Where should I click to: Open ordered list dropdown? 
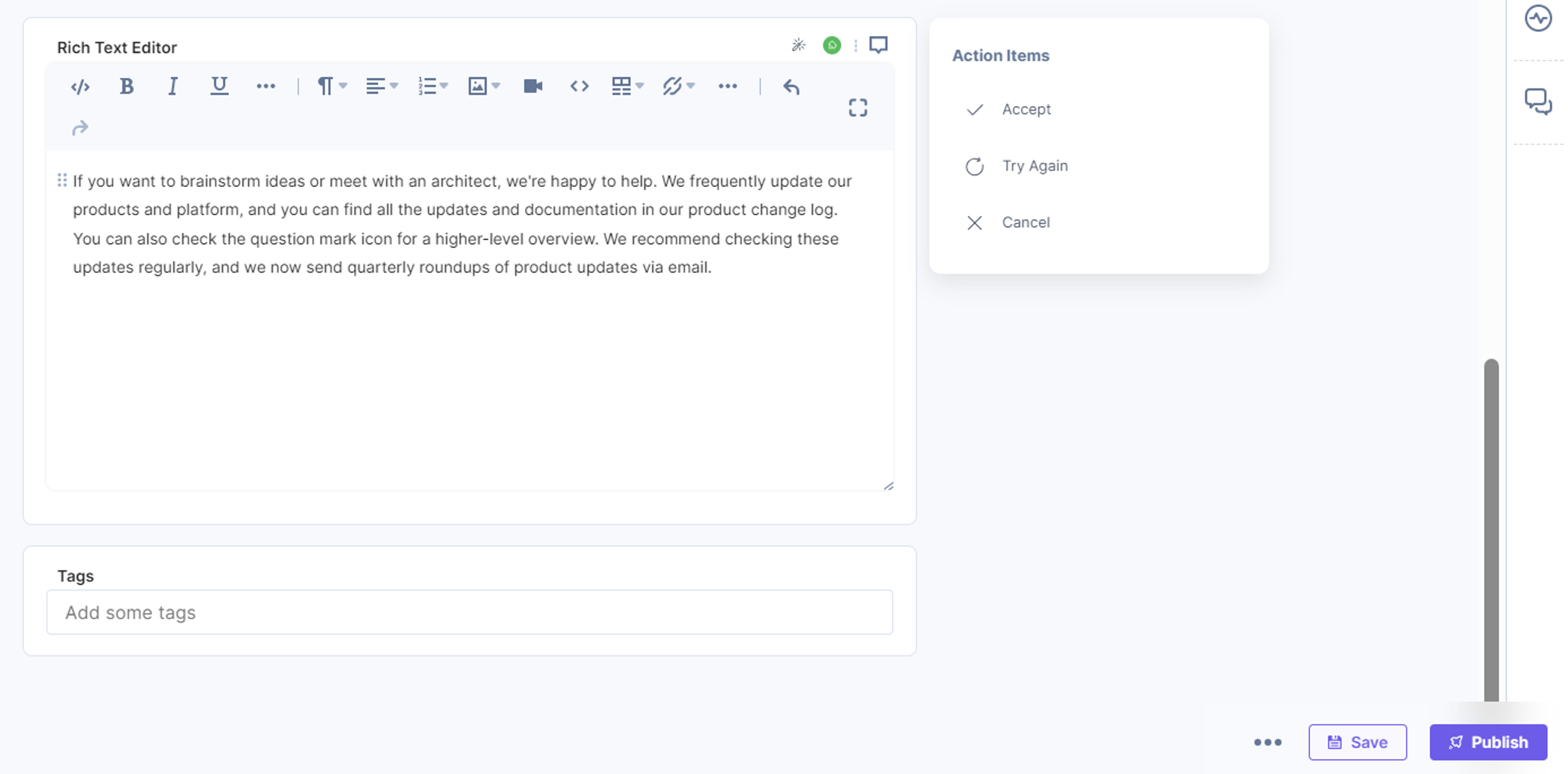(x=433, y=87)
